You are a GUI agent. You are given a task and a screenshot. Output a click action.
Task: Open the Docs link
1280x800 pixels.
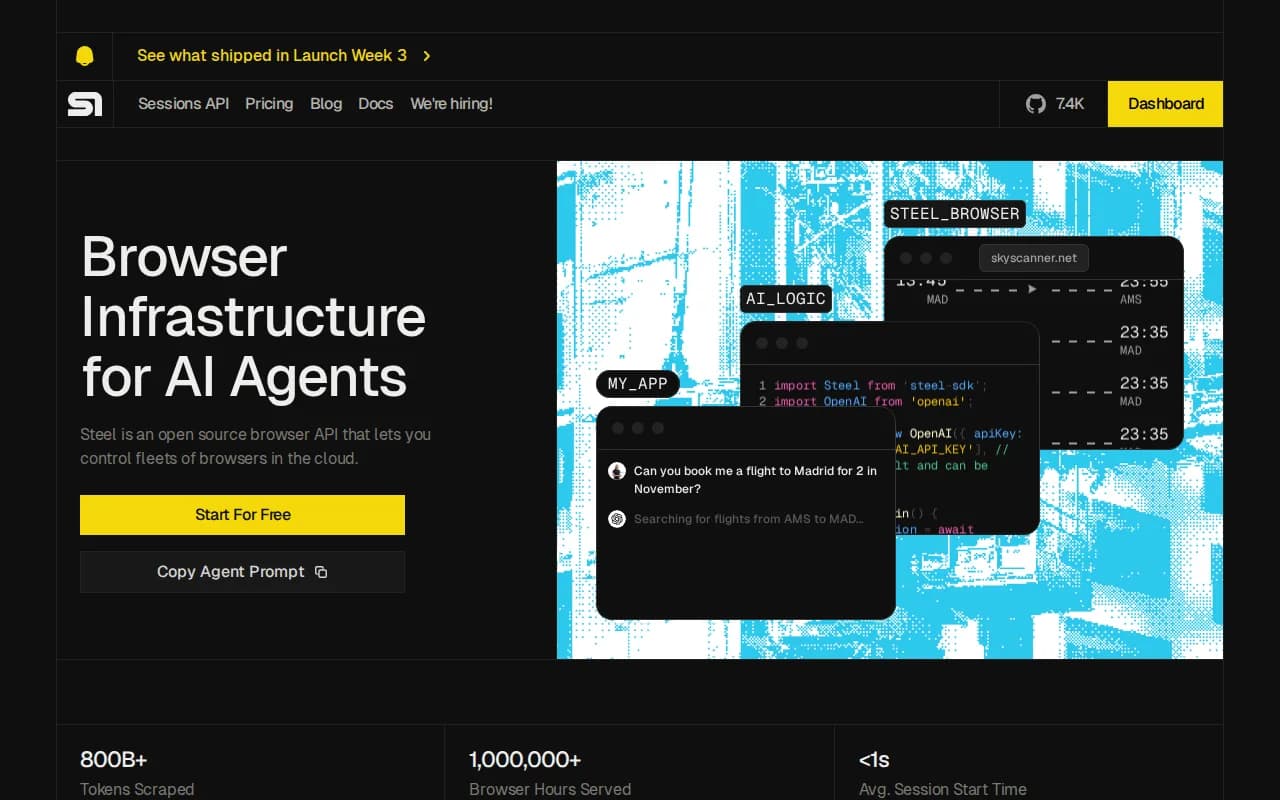[376, 104]
